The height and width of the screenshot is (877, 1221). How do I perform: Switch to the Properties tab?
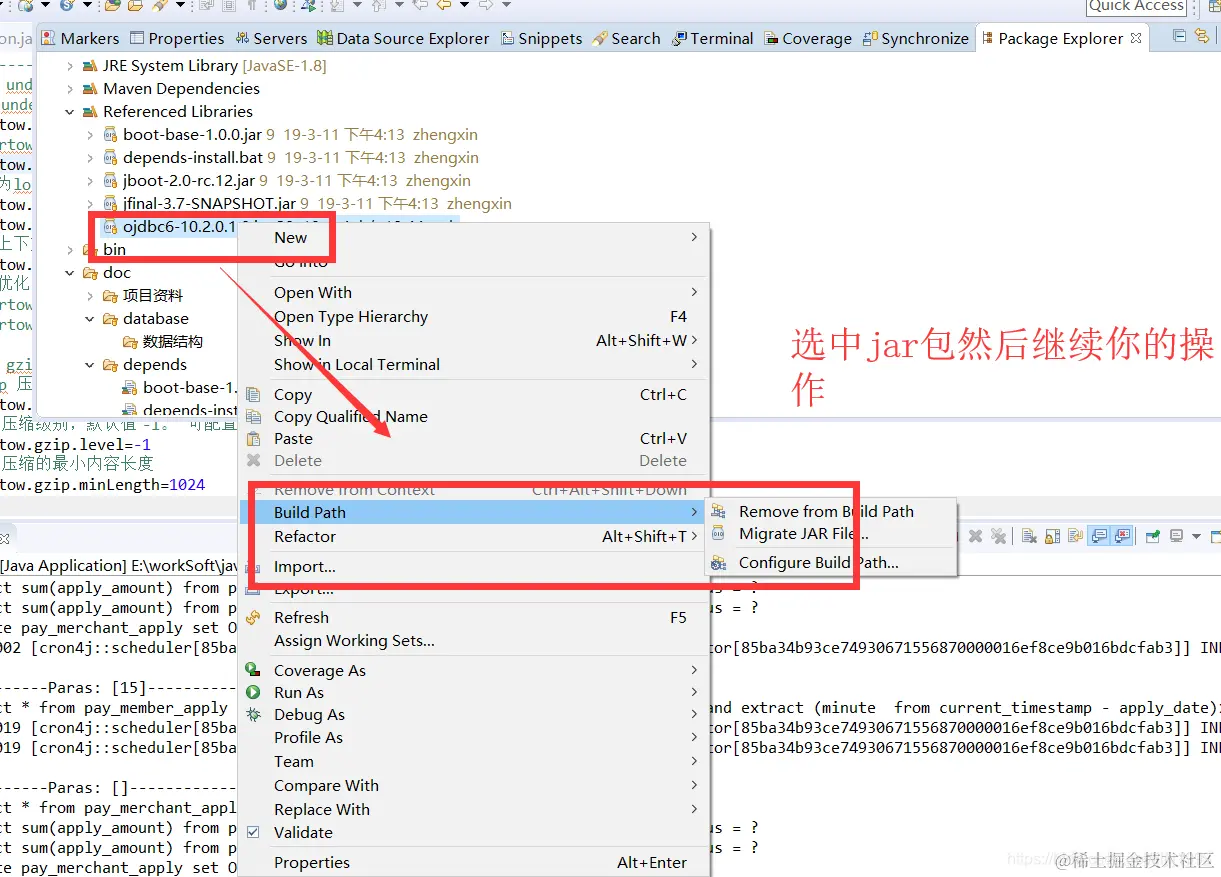[x=176, y=38]
